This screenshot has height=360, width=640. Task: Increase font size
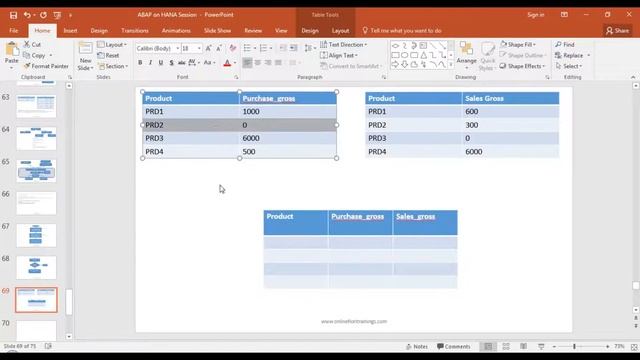point(209,48)
